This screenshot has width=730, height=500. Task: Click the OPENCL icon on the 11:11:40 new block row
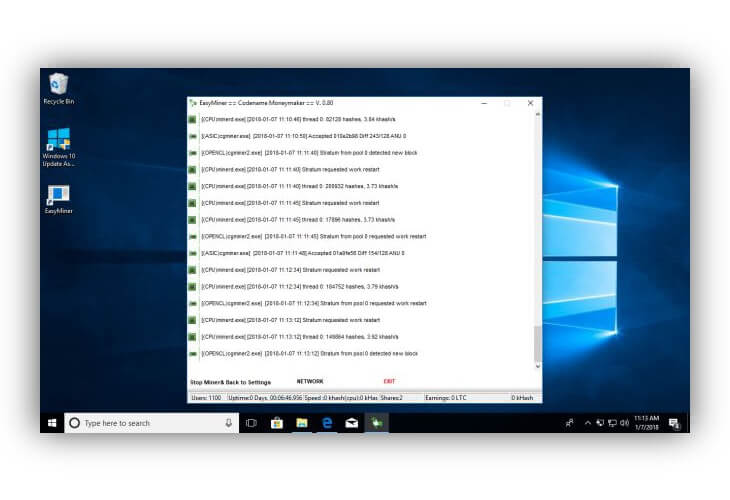coord(192,153)
